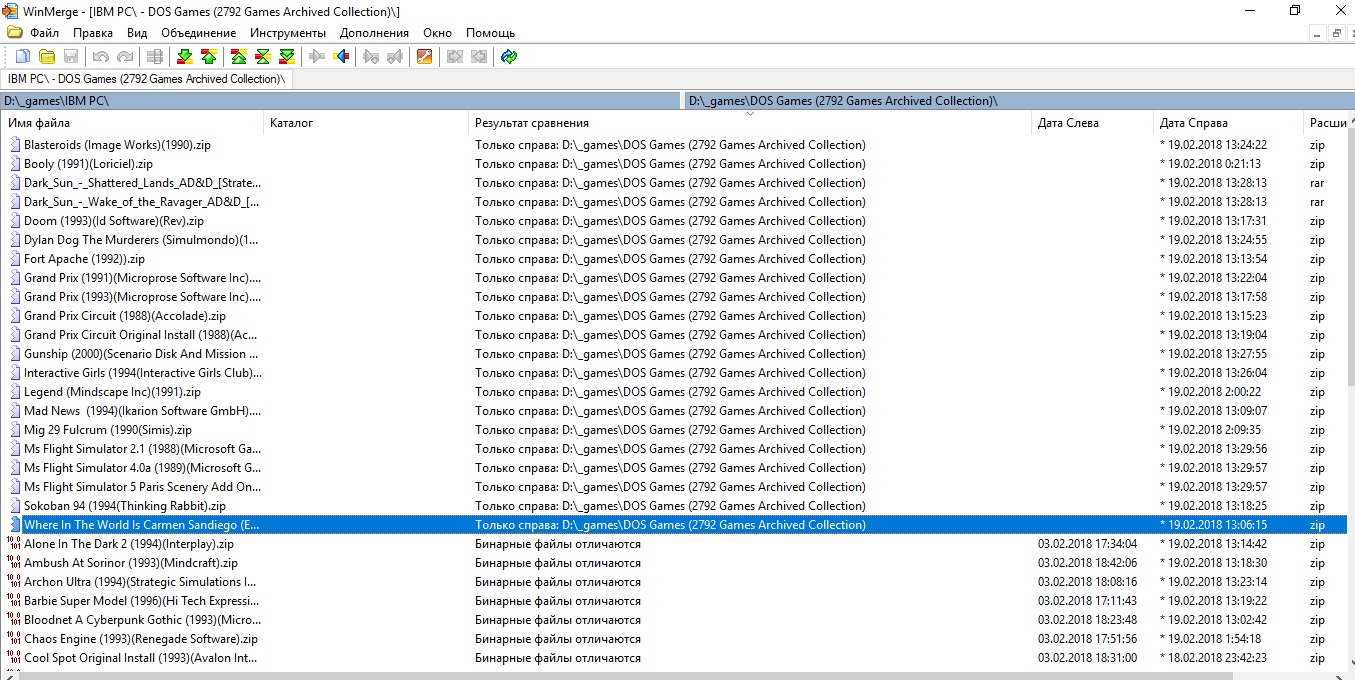
Task: Go to the previous difference (green up arrow)
Action: point(209,57)
